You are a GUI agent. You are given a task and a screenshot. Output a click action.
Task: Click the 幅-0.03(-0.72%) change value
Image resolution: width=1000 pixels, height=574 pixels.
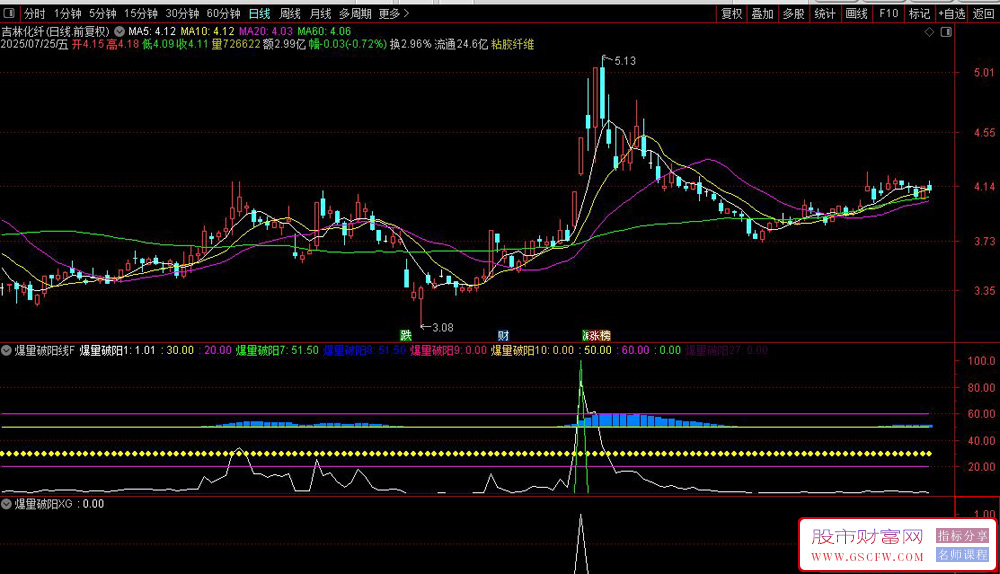tap(348, 44)
